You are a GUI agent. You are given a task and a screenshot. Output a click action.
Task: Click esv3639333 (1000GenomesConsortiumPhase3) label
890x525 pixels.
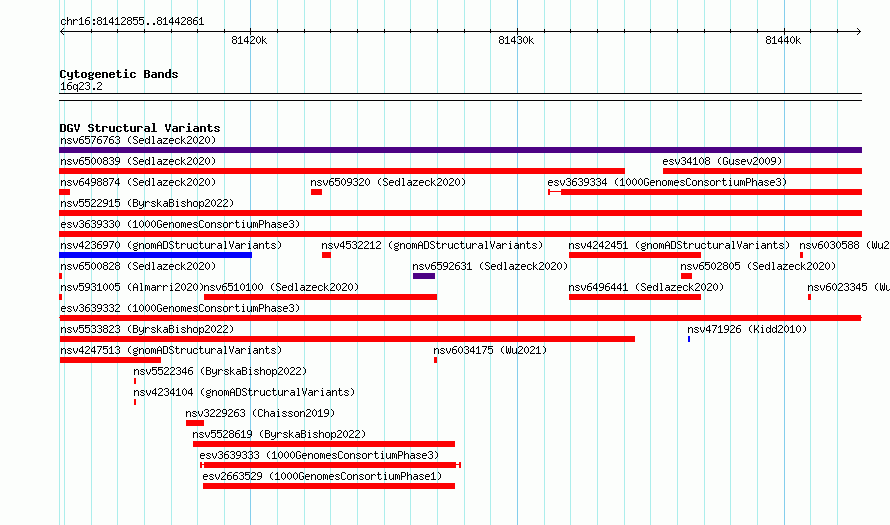click(319, 455)
